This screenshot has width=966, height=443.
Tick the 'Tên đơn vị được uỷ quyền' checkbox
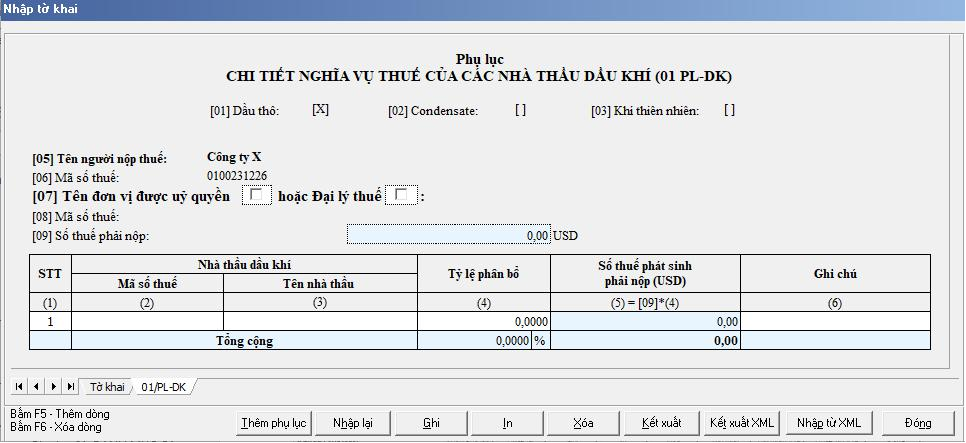[257, 196]
